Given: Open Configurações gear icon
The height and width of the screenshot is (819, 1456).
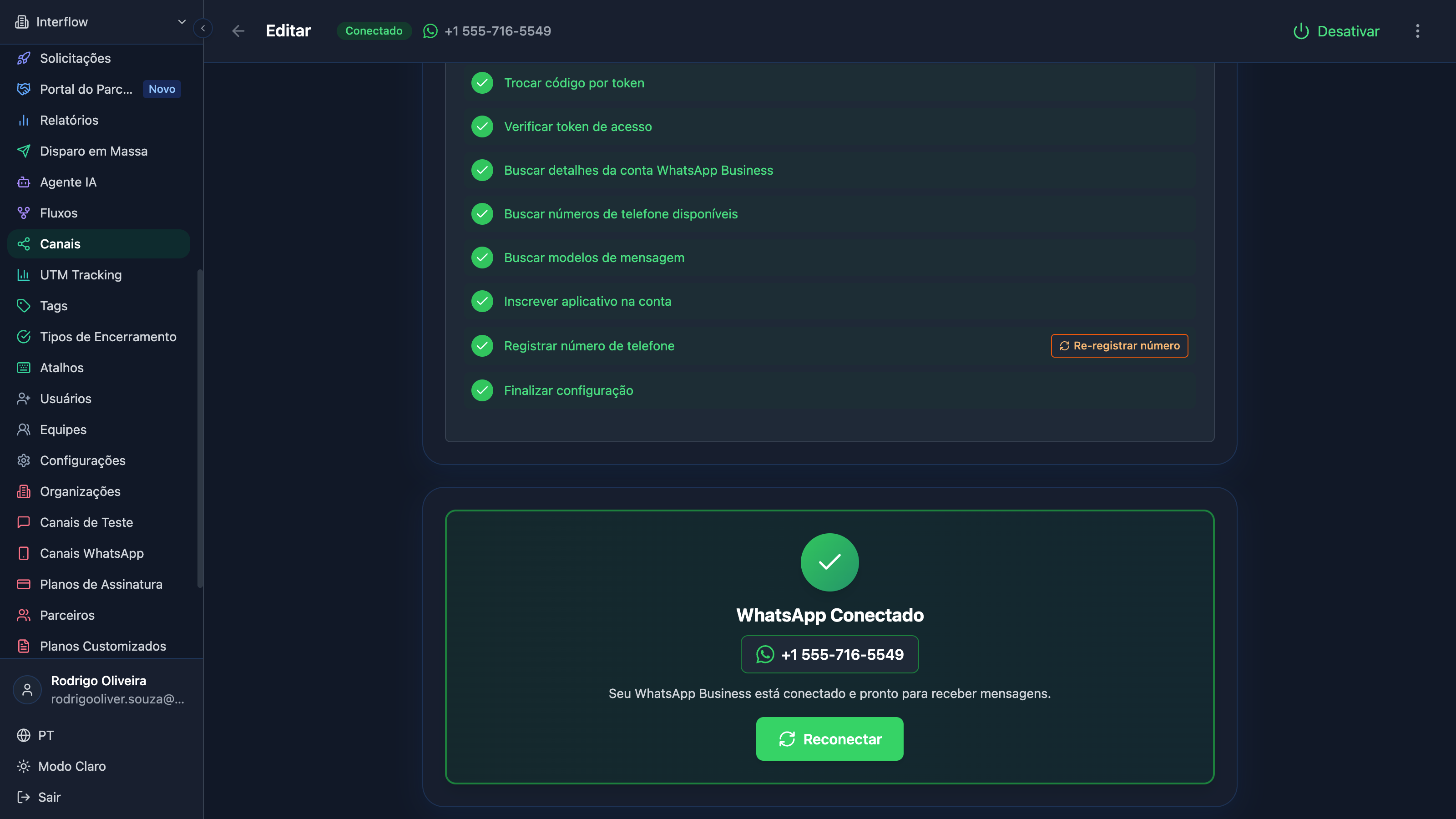Looking at the screenshot, I should [x=24, y=460].
